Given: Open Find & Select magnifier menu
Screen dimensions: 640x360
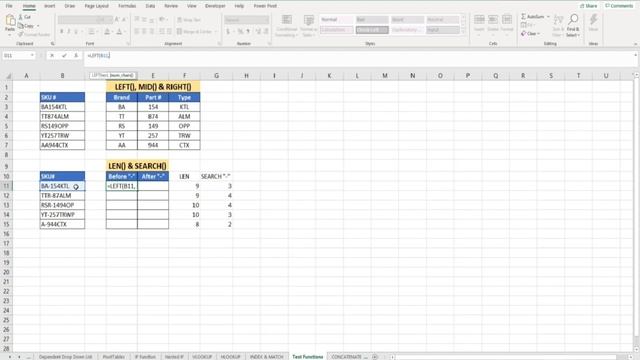Looking at the screenshot, I should [x=573, y=25].
